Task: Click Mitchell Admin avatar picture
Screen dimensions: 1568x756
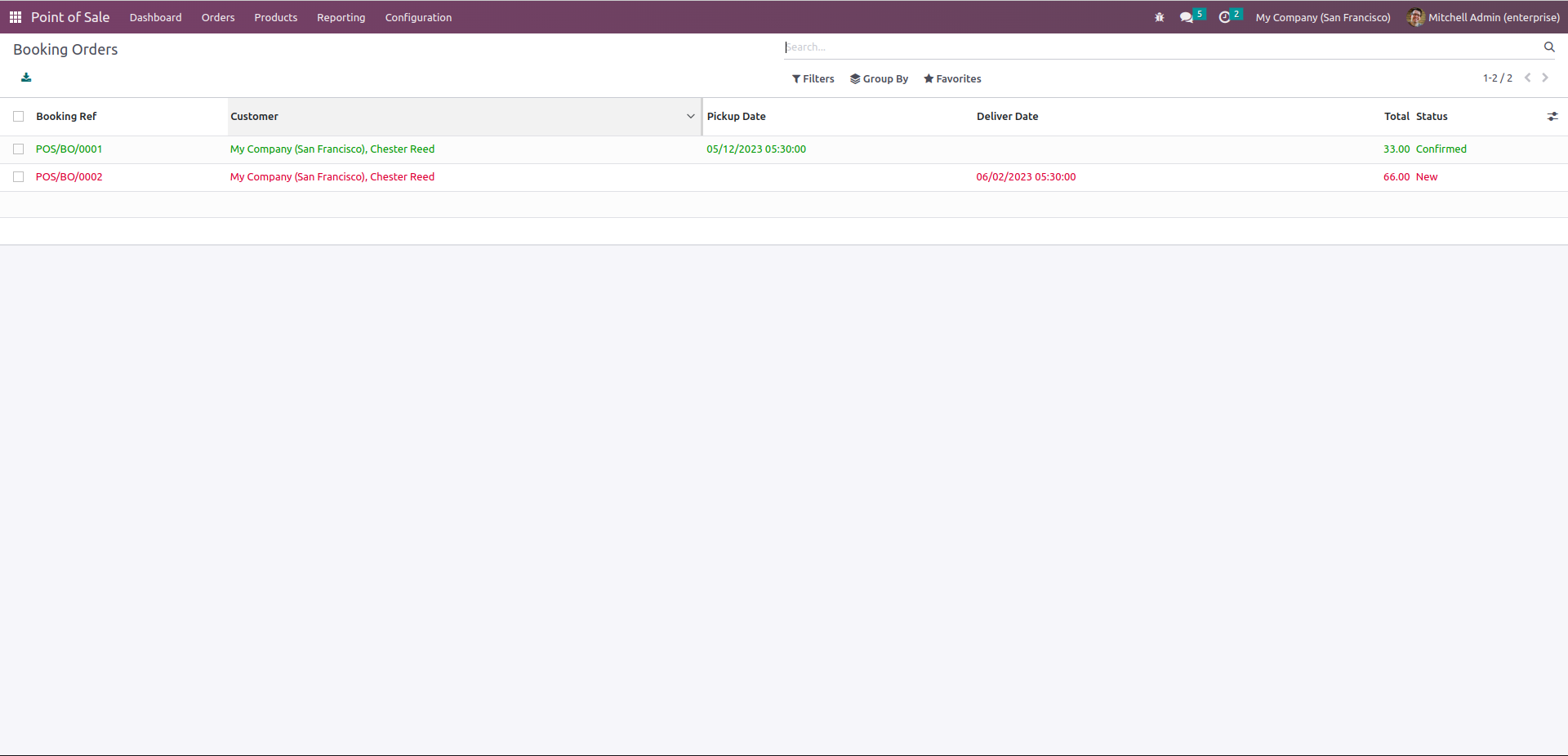Action: coord(1416,17)
